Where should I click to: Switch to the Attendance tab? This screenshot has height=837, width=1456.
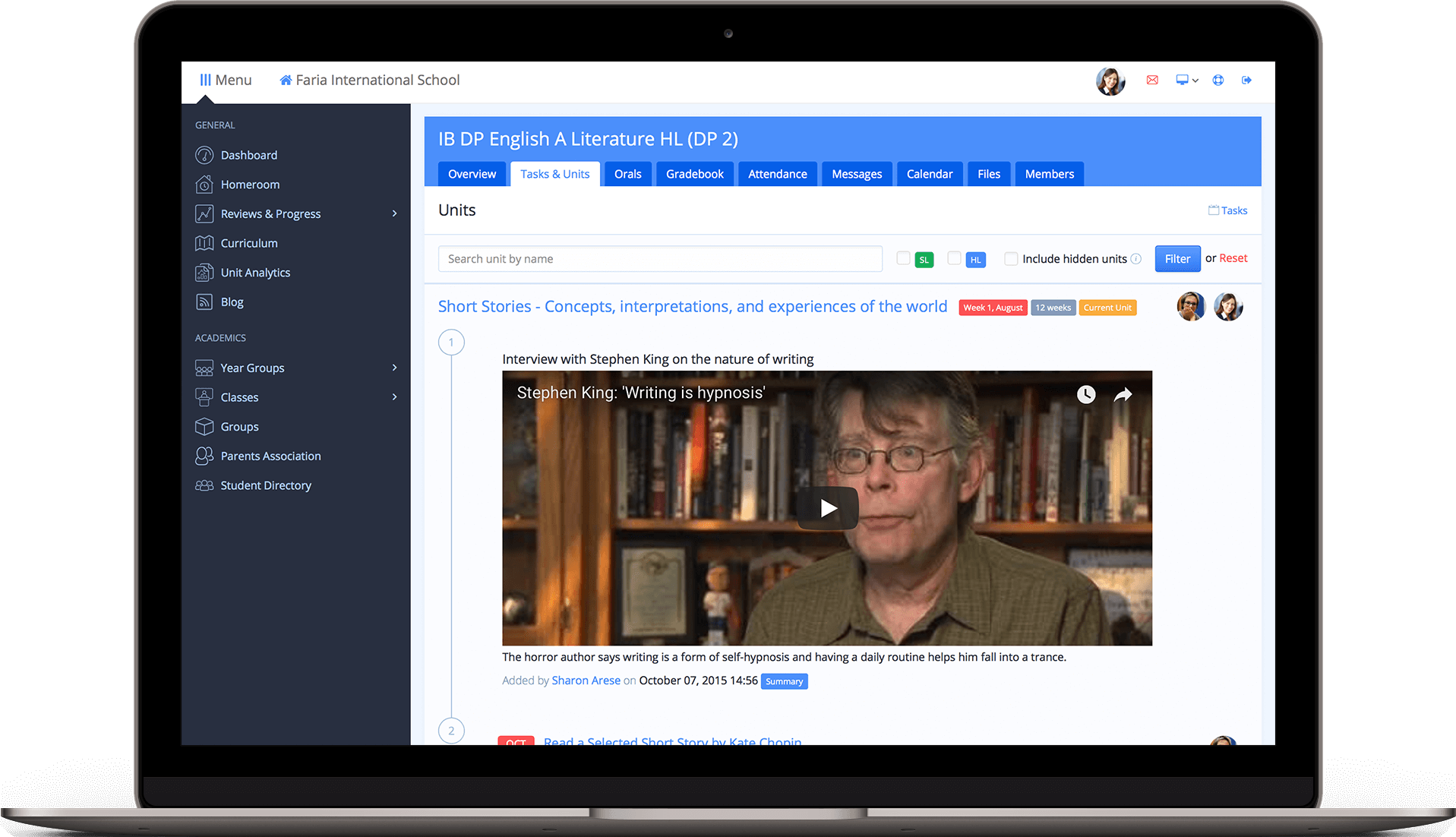(777, 174)
